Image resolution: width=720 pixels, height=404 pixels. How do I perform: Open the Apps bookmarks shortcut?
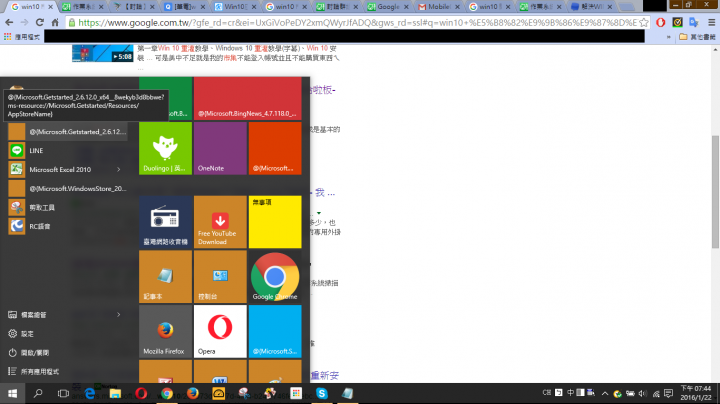(22, 37)
